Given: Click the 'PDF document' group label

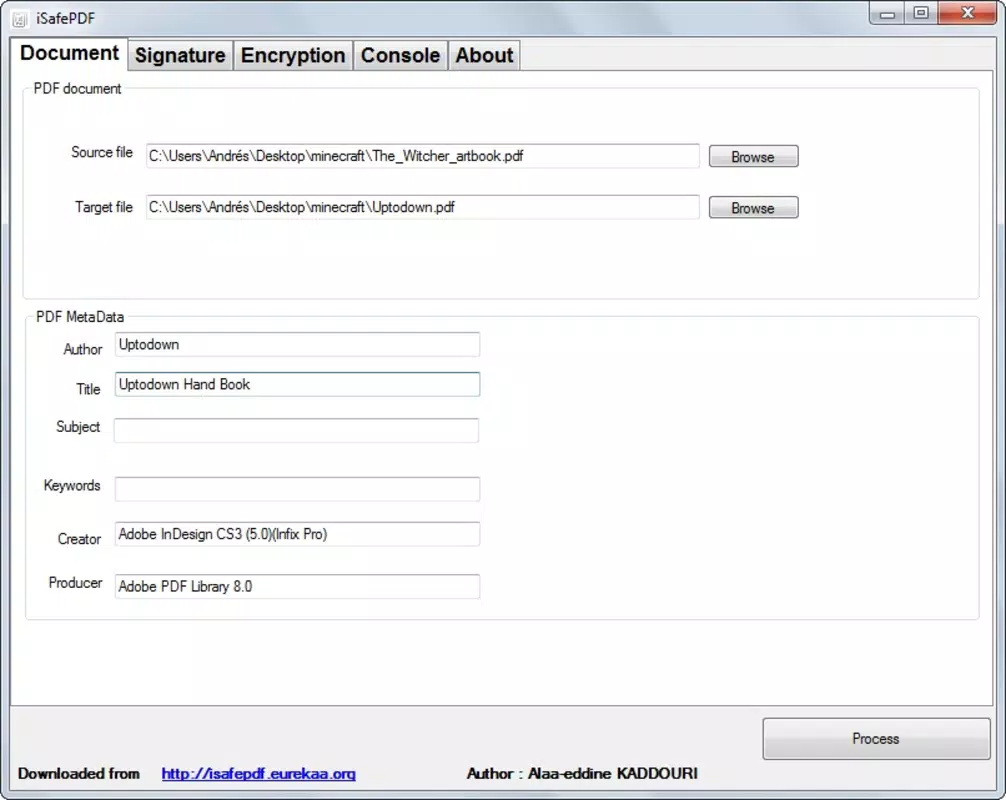Looking at the screenshot, I should 77,89.
